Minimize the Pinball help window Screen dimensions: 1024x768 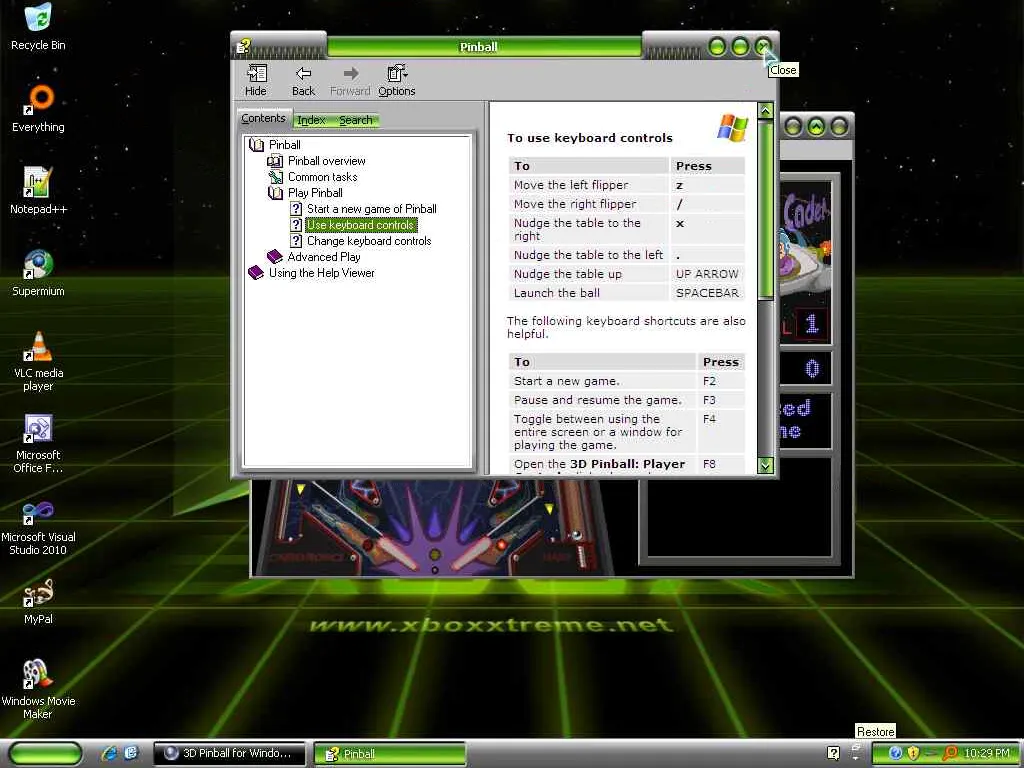[717, 47]
